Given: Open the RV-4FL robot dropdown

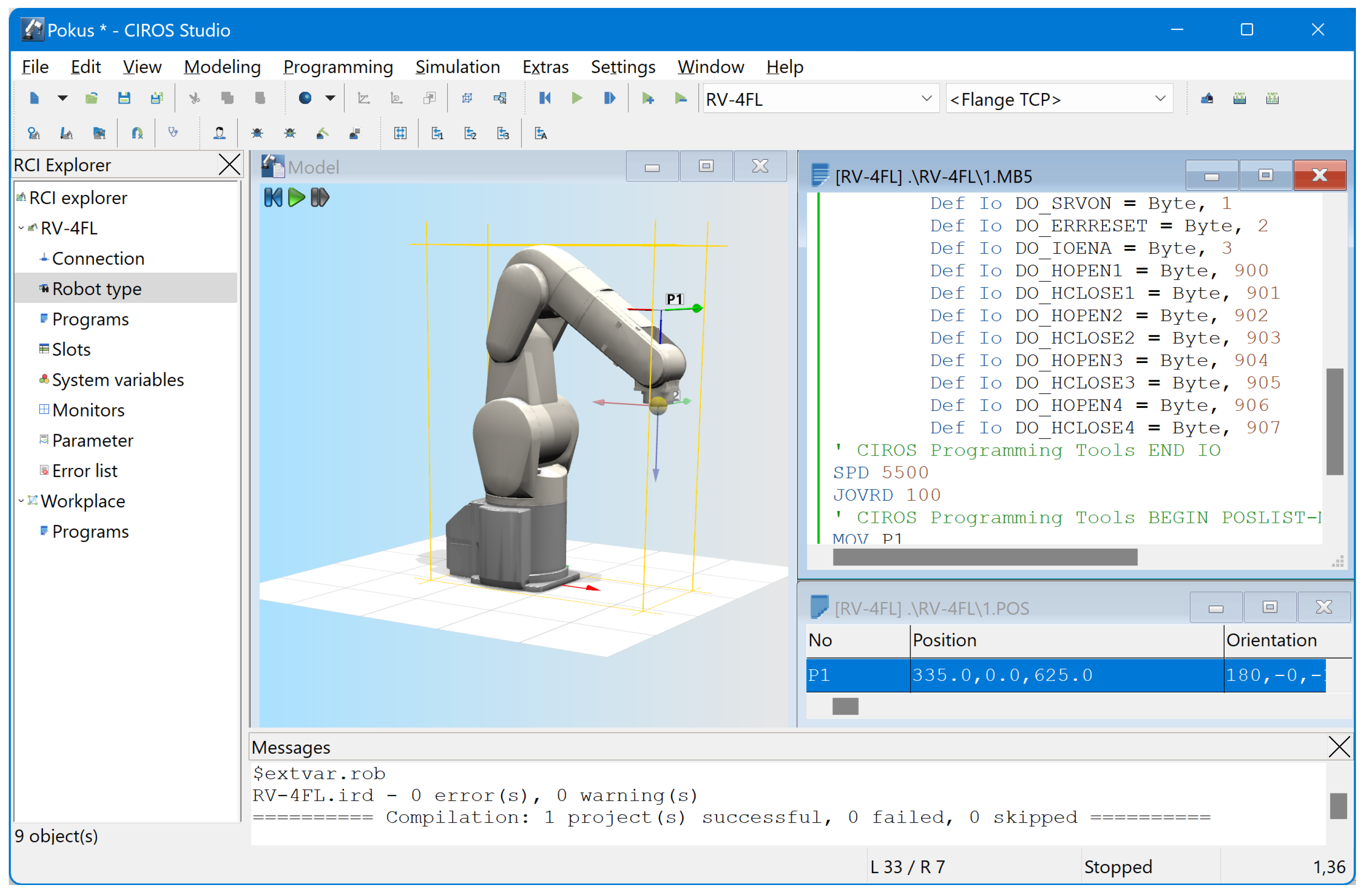Looking at the screenshot, I should point(926,99).
